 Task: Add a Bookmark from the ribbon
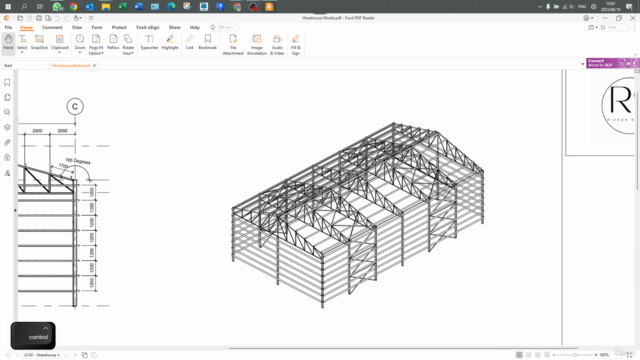point(207,42)
